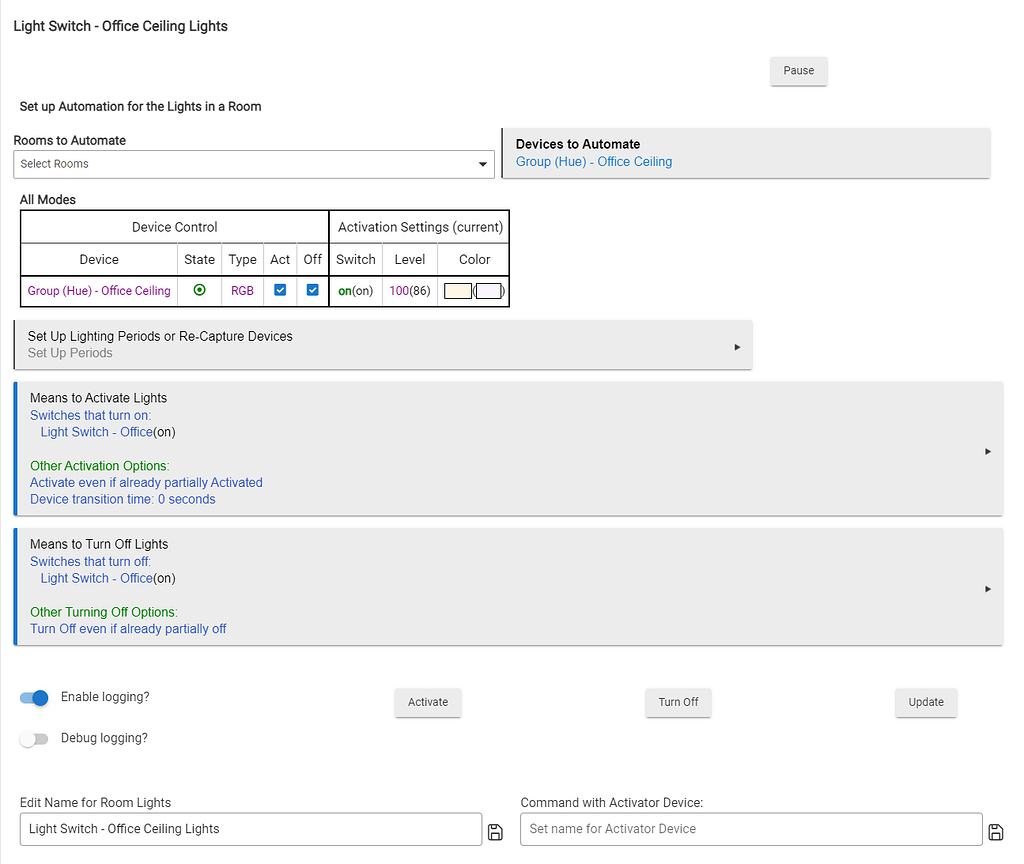This screenshot has height=864, width=1024.
Task: Click the Turn Off button
Action: pyautogui.click(x=678, y=702)
